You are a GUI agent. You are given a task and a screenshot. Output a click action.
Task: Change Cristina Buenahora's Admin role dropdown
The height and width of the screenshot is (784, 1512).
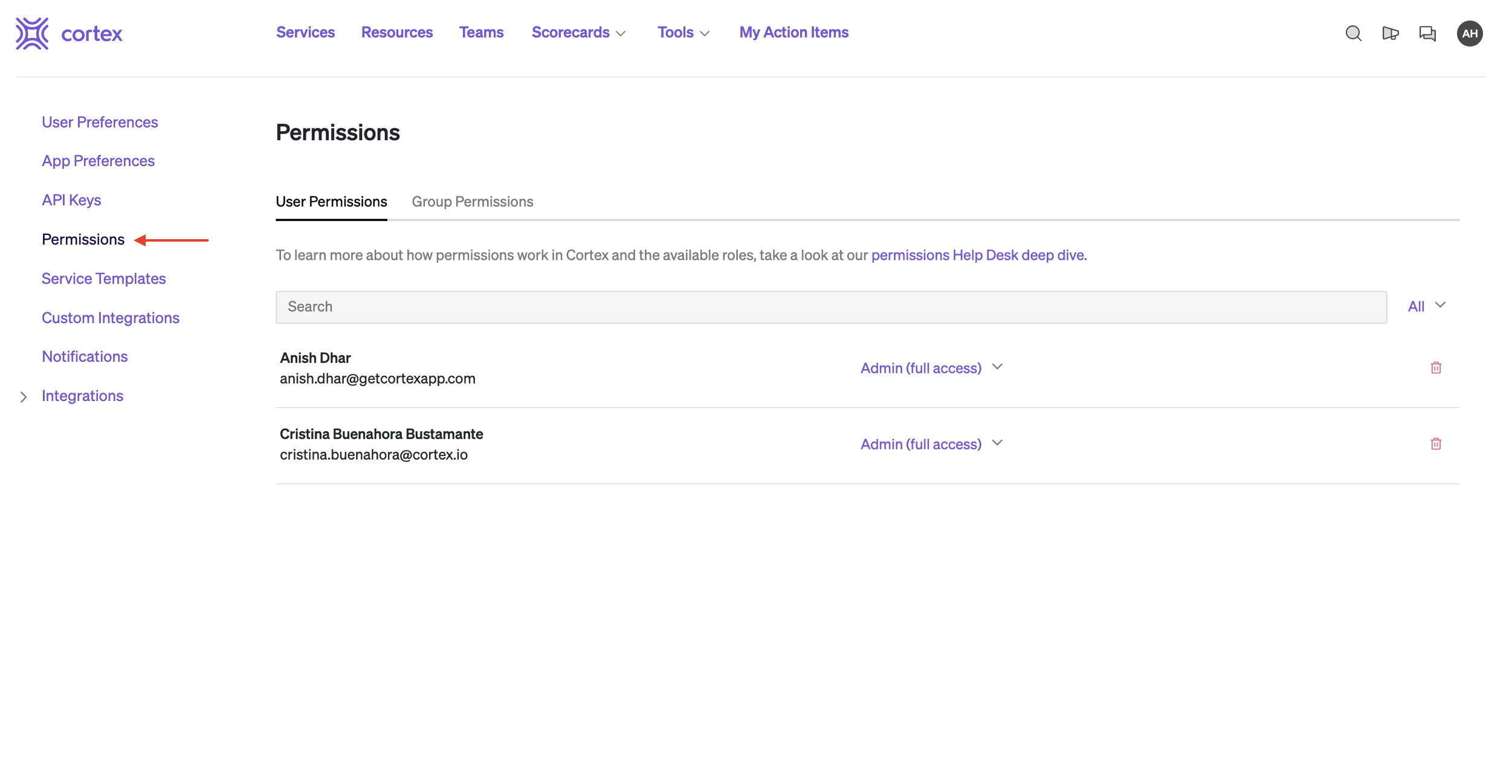[x=931, y=444]
